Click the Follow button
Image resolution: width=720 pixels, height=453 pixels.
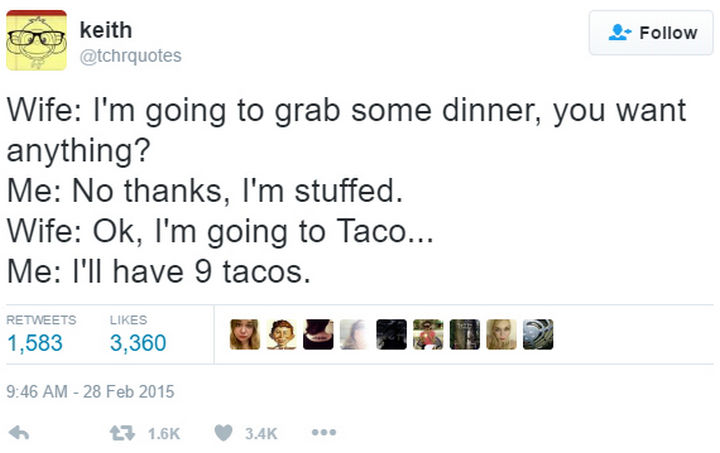tap(654, 33)
